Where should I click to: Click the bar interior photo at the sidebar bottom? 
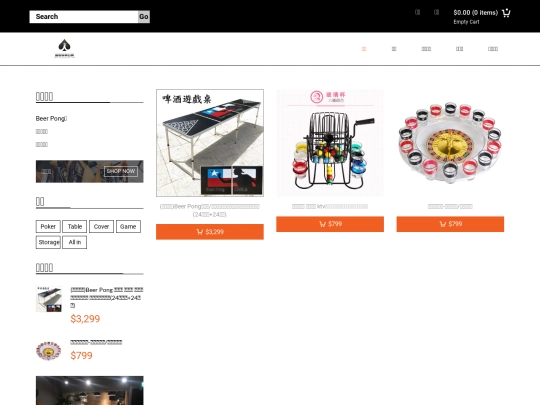coord(90,391)
